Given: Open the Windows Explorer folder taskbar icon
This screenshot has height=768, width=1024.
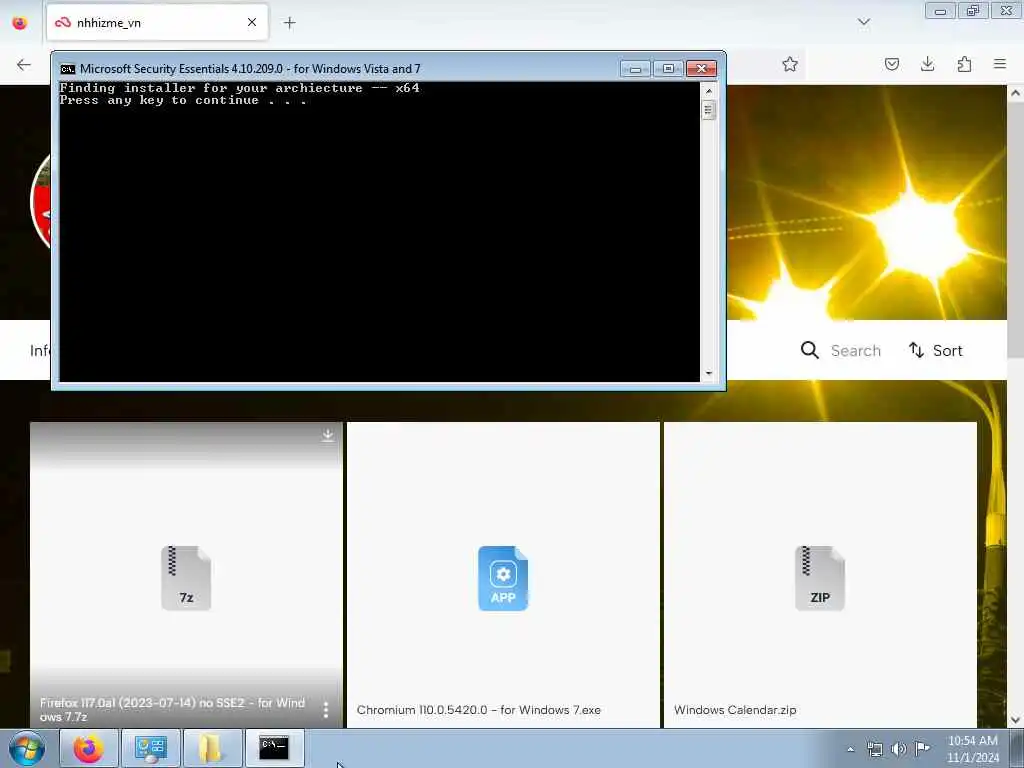Looking at the screenshot, I should point(212,748).
